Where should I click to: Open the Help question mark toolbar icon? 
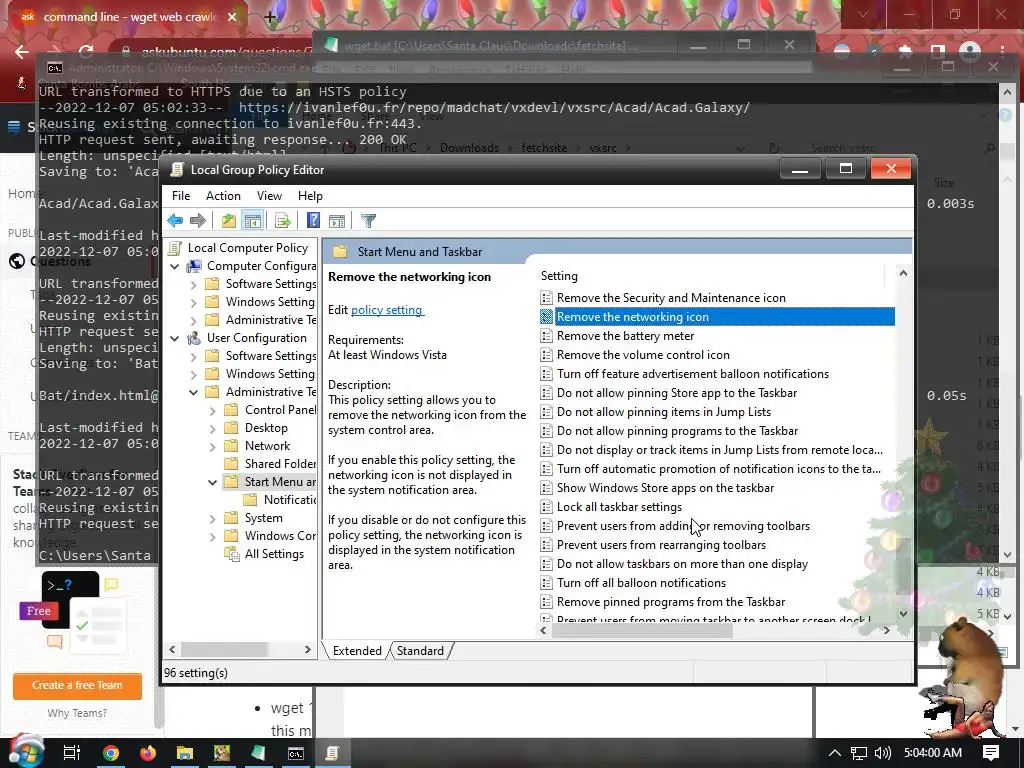(x=313, y=221)
